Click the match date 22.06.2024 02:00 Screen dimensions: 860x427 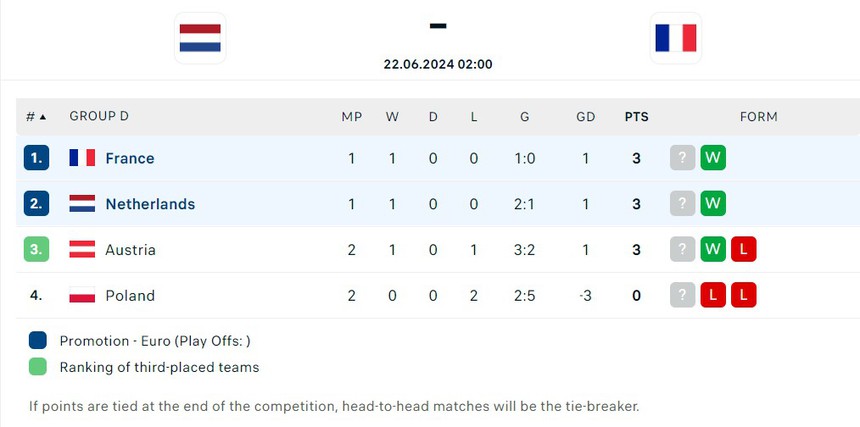pos(438,64)
